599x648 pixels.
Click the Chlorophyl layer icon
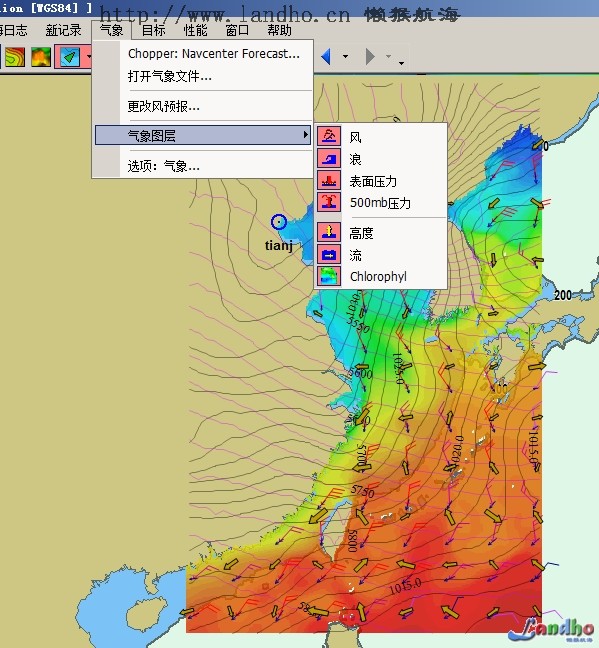click(x=329, y=276)
